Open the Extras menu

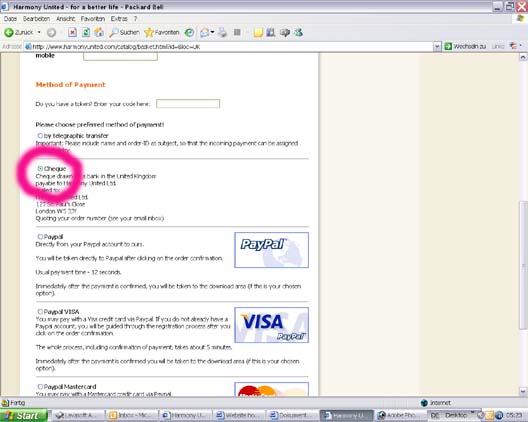pyautogui.click(x=119, y=19)
